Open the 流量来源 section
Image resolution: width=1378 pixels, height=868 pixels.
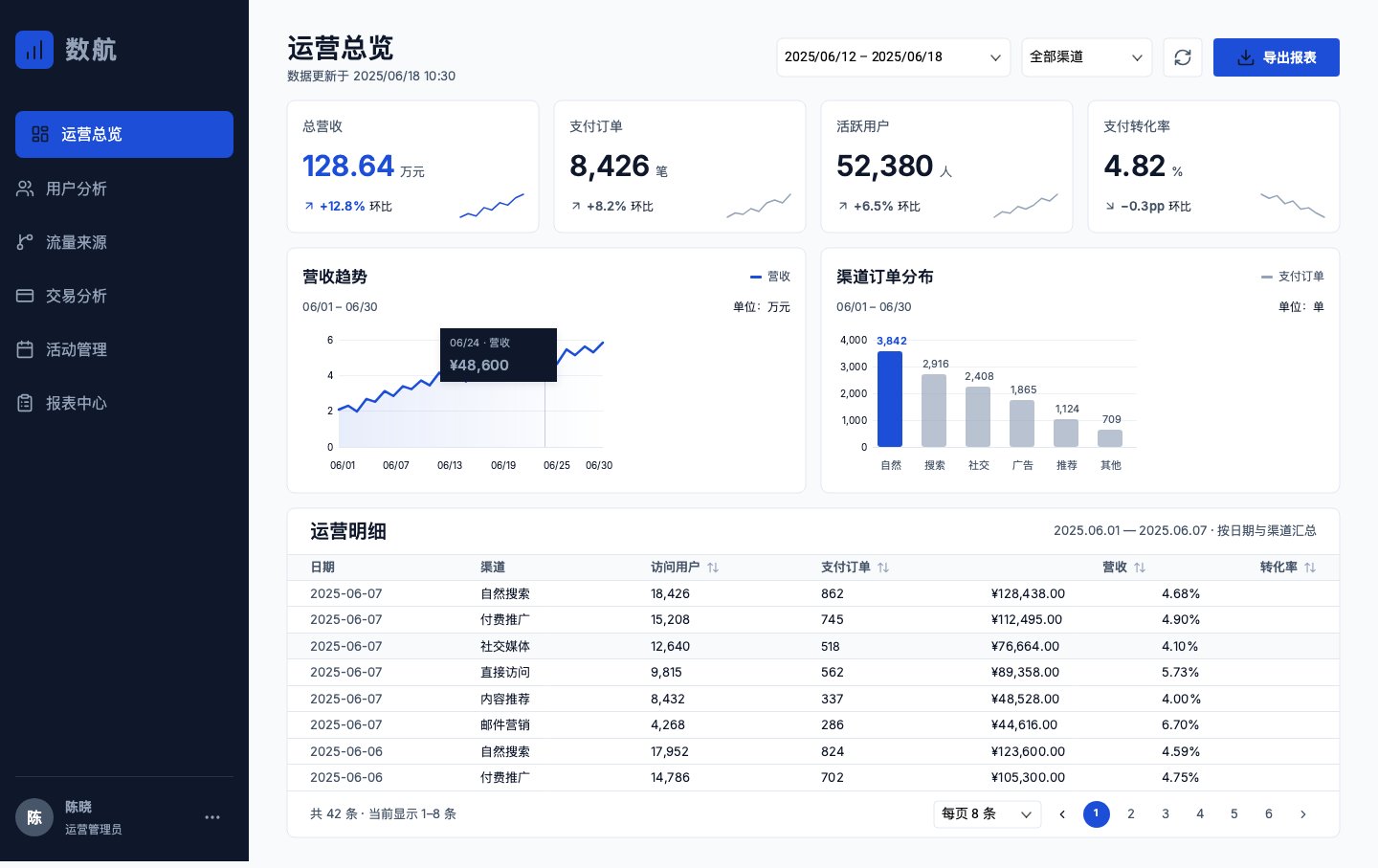coord(124,242)
